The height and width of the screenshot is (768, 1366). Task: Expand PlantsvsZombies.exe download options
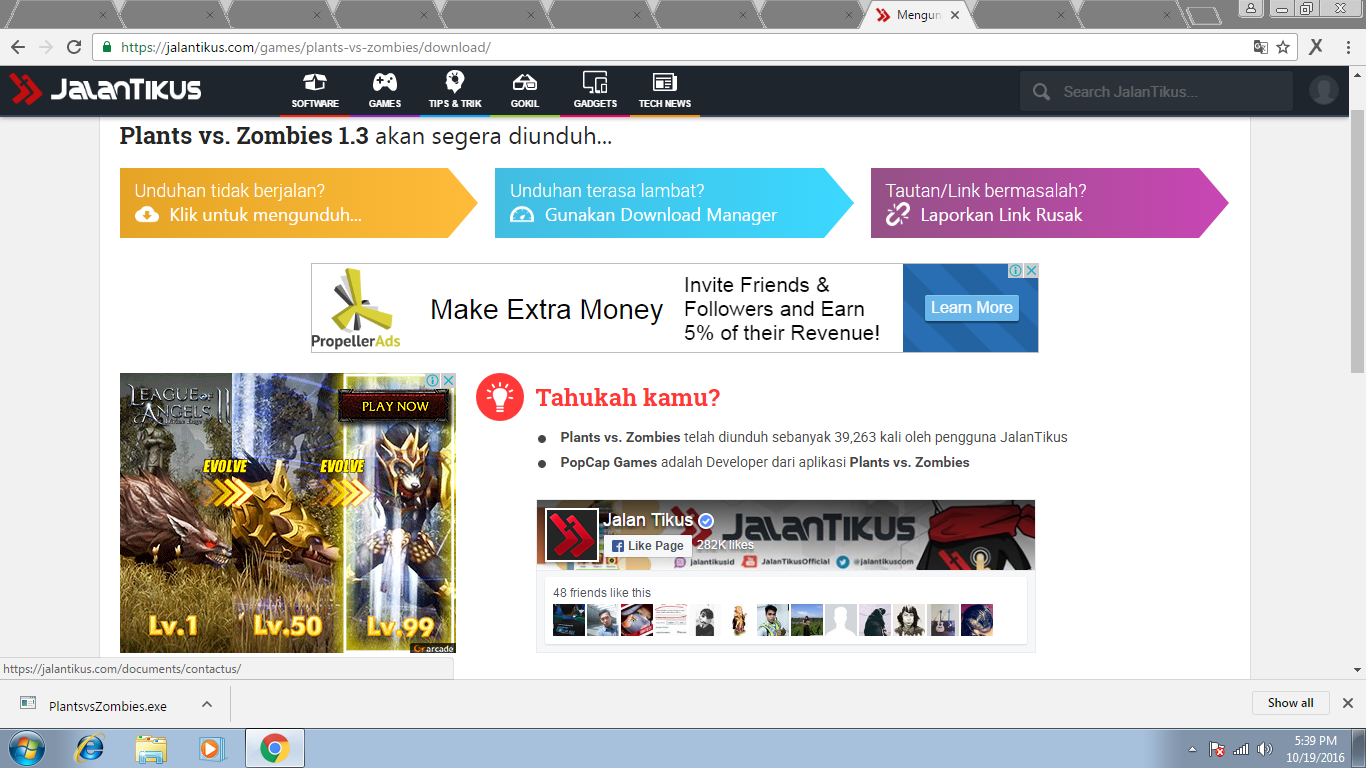pos(207,704)
